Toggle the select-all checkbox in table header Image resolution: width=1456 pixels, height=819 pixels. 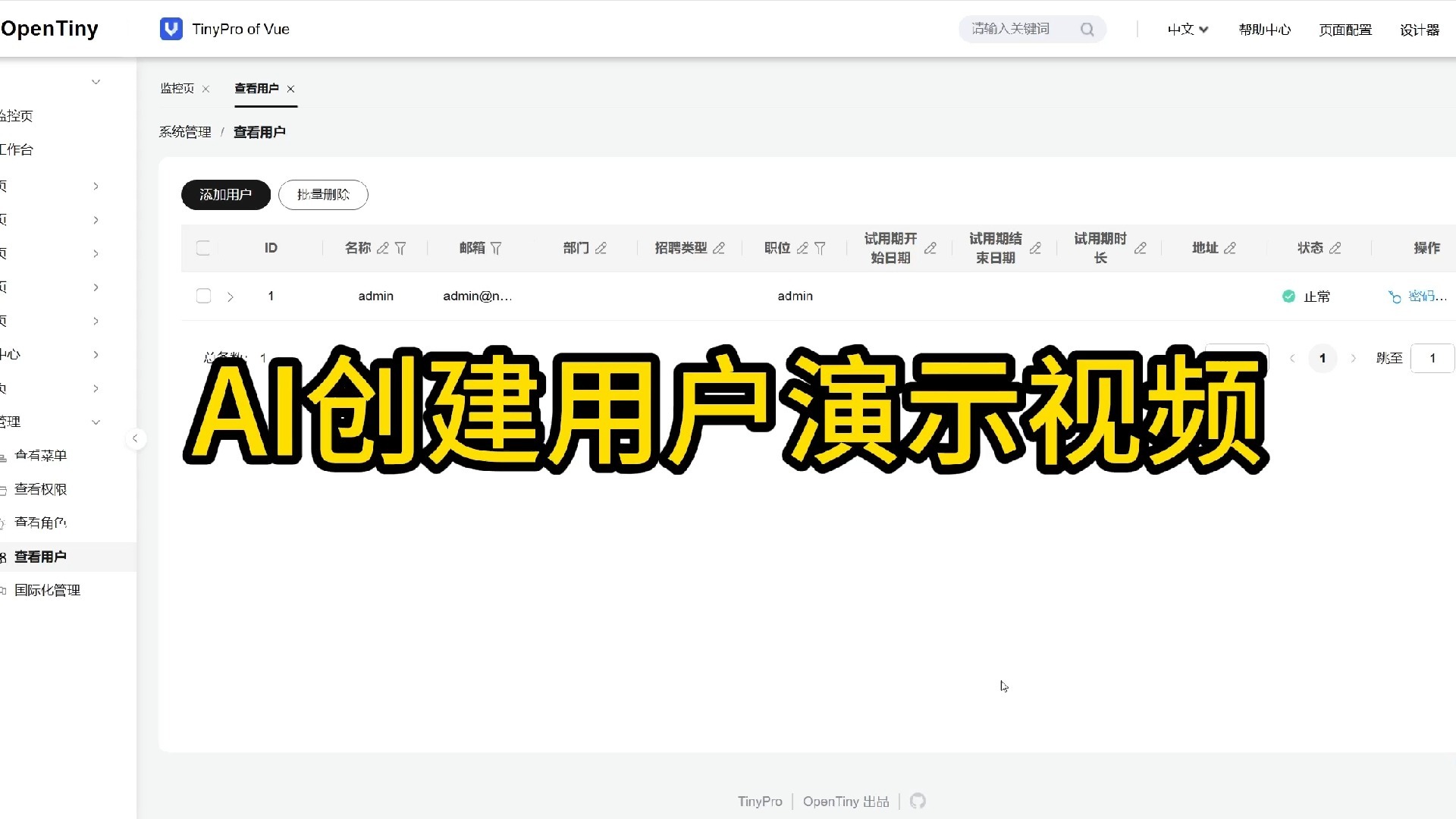[203, 248]
